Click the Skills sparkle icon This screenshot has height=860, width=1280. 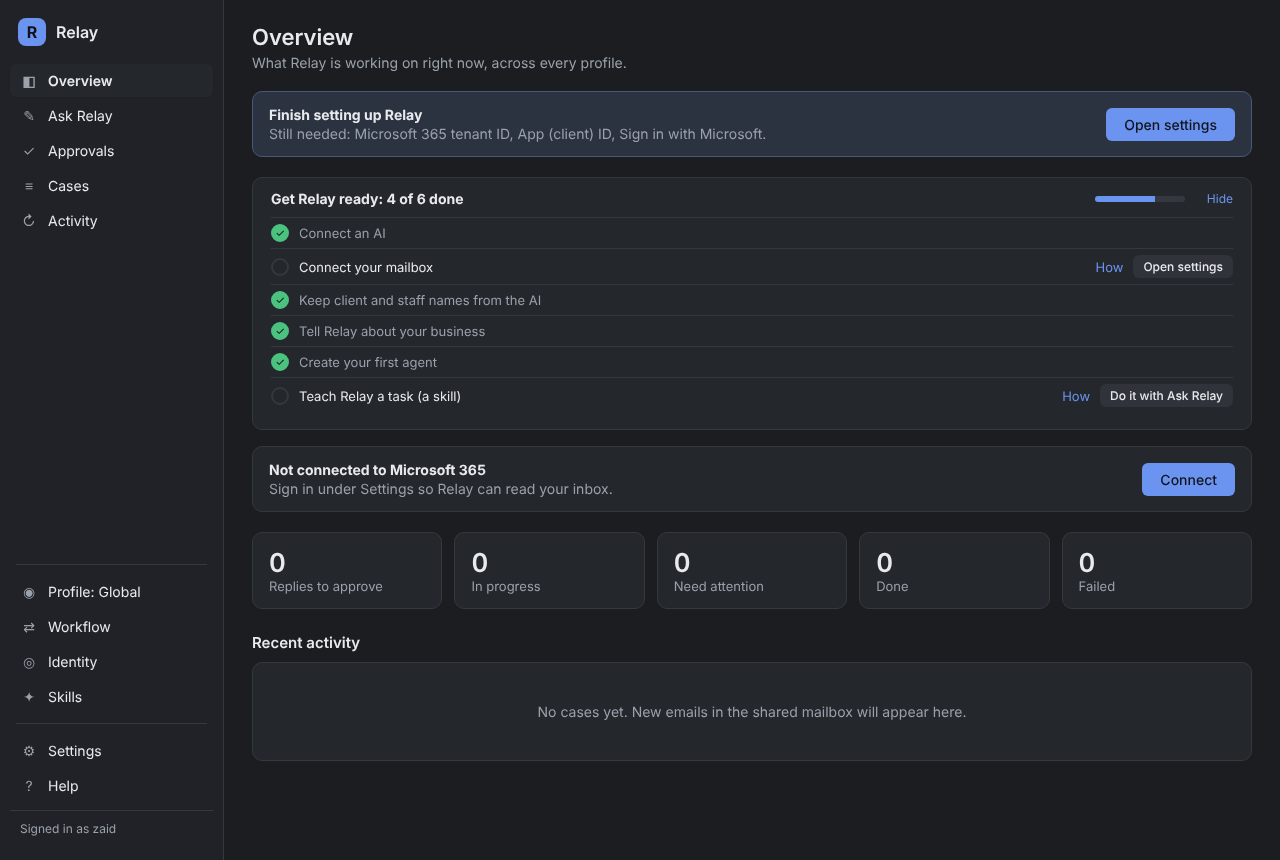point(29,697)
